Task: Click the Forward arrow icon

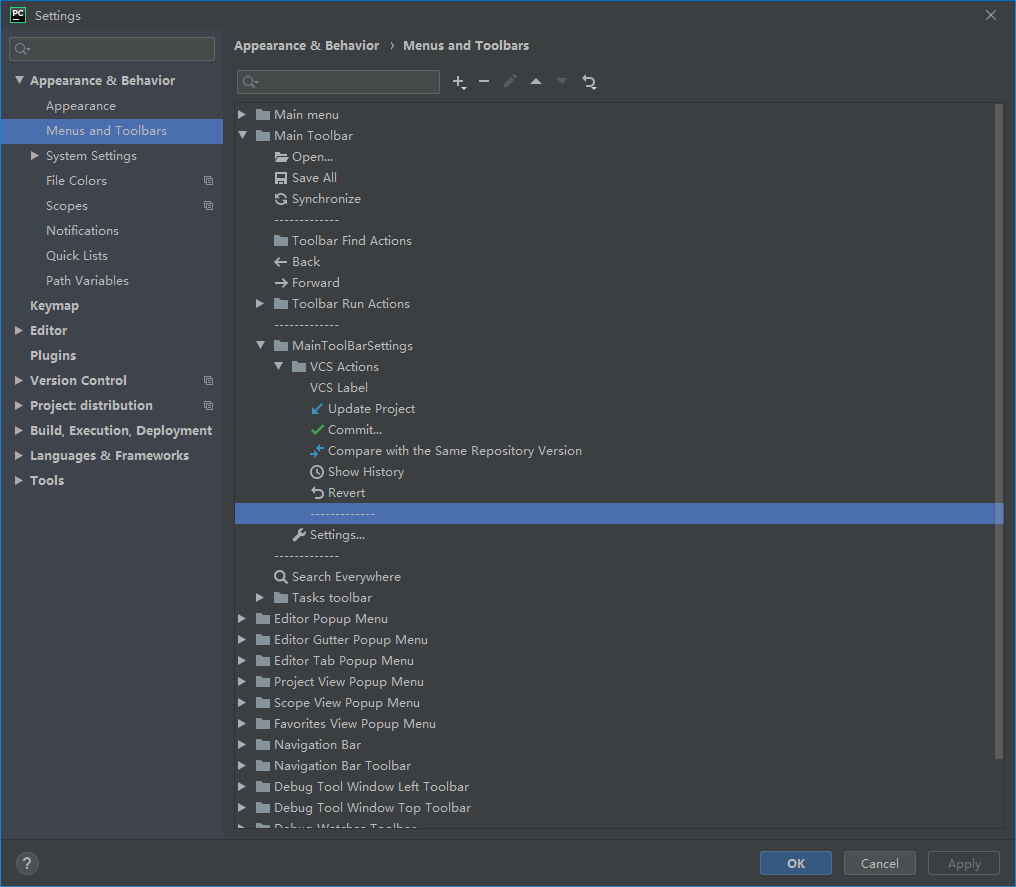Action: [281, 282]
